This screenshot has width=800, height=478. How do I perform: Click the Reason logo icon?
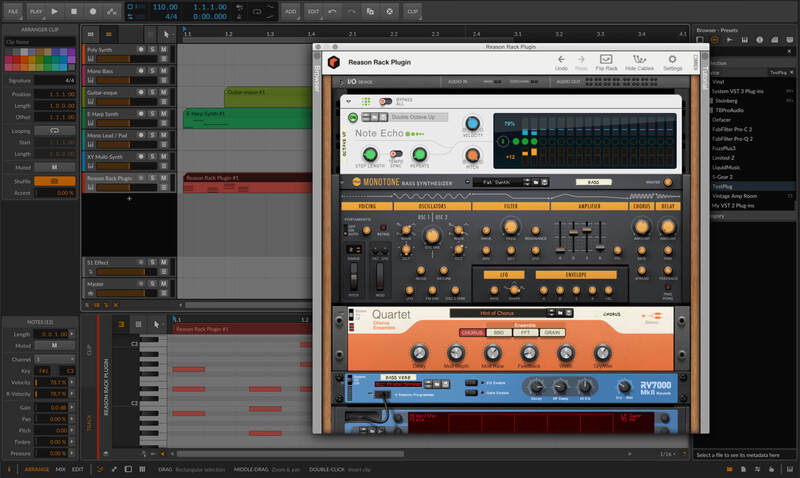pyautogui.click(x=334, y=62)
